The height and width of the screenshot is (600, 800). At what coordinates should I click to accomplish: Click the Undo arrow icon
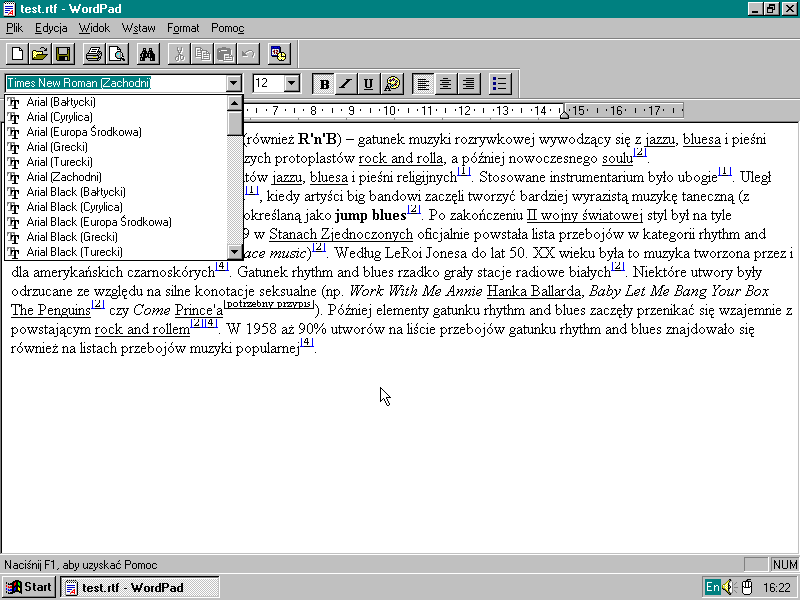tap(248, 54)
